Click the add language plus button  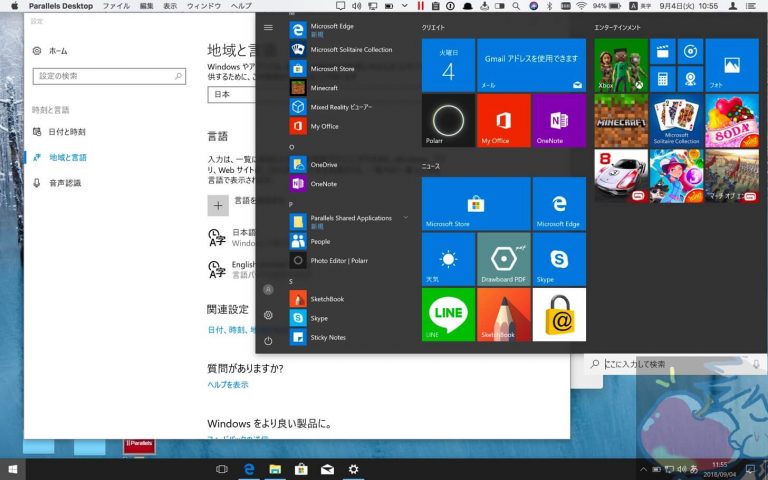pyautogui.click(x=218, y=206)
